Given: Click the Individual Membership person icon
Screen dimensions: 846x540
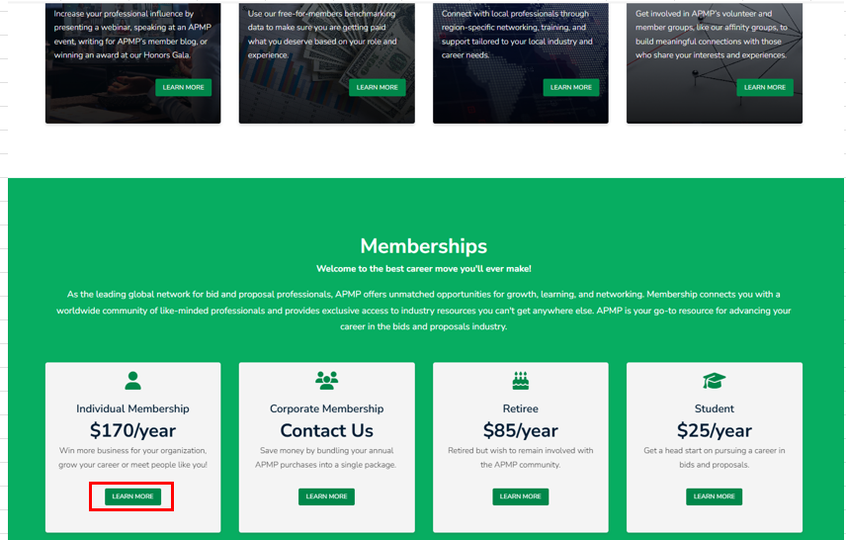Looking at the screenshot, I should coord(133,380).
